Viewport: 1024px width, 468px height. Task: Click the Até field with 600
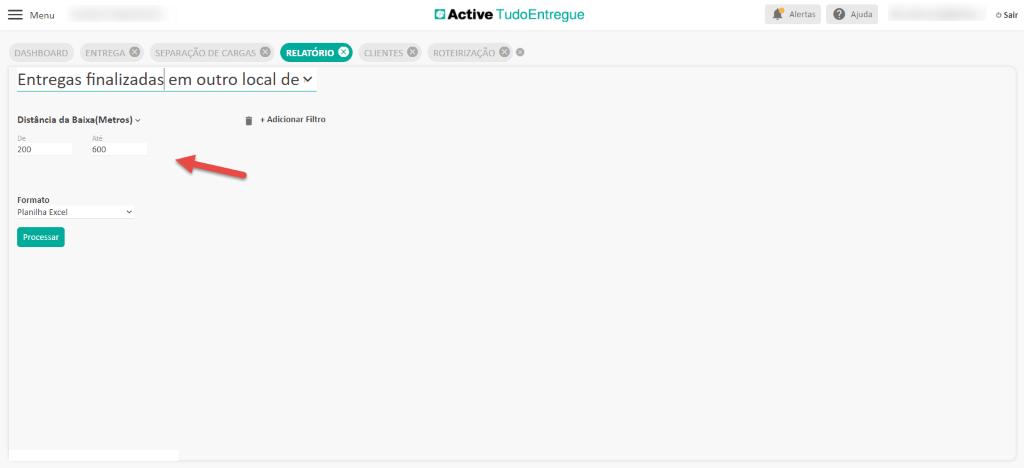[x=120, y=149]
